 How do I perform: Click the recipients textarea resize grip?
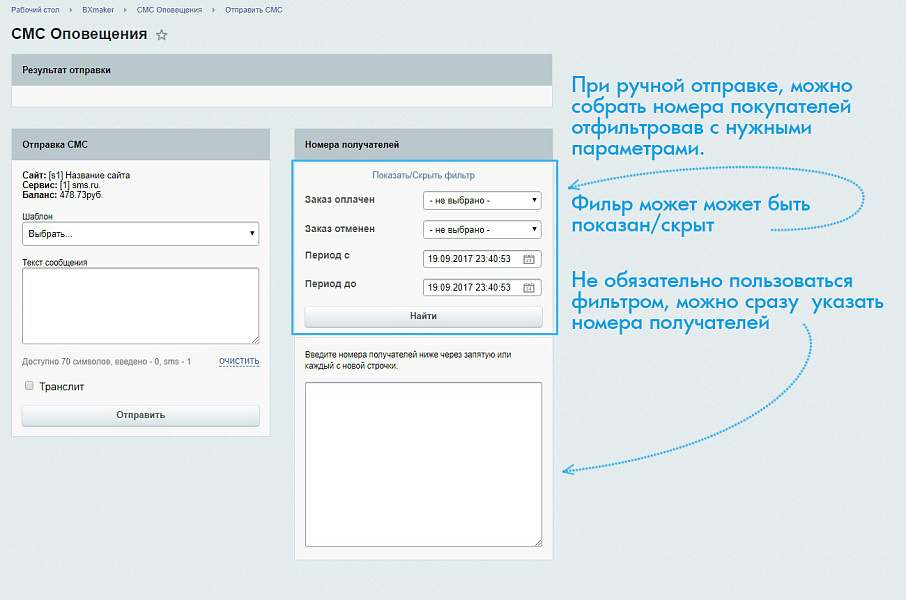536,545
